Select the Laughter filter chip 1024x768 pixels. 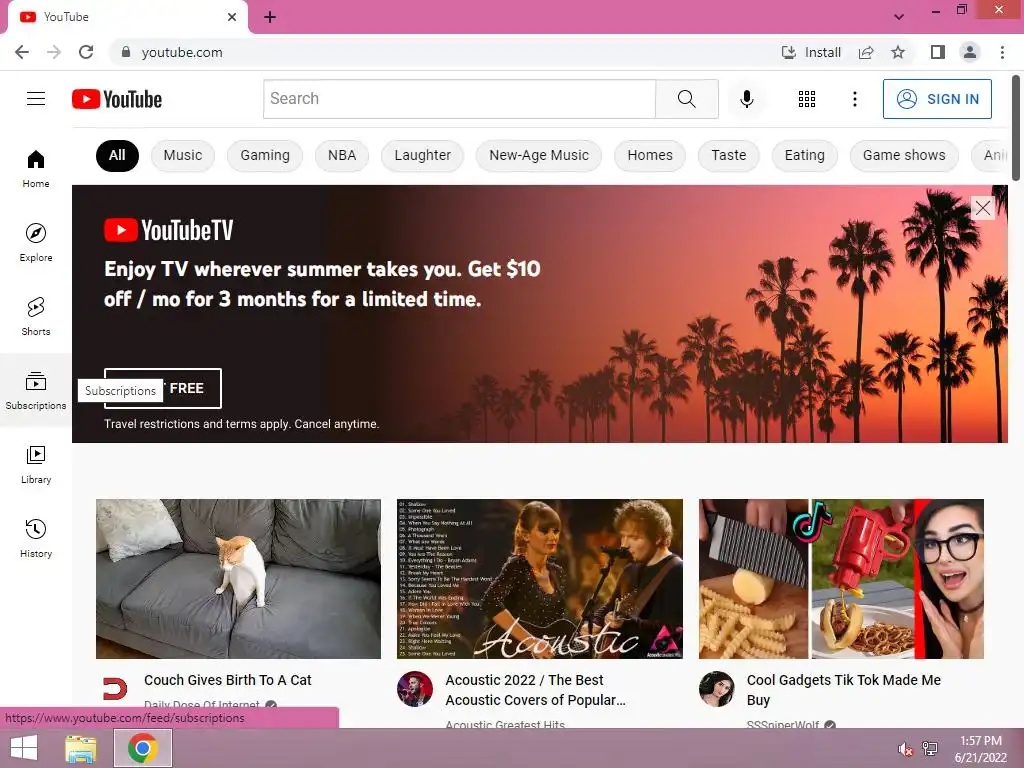click(x=423, y=155)
